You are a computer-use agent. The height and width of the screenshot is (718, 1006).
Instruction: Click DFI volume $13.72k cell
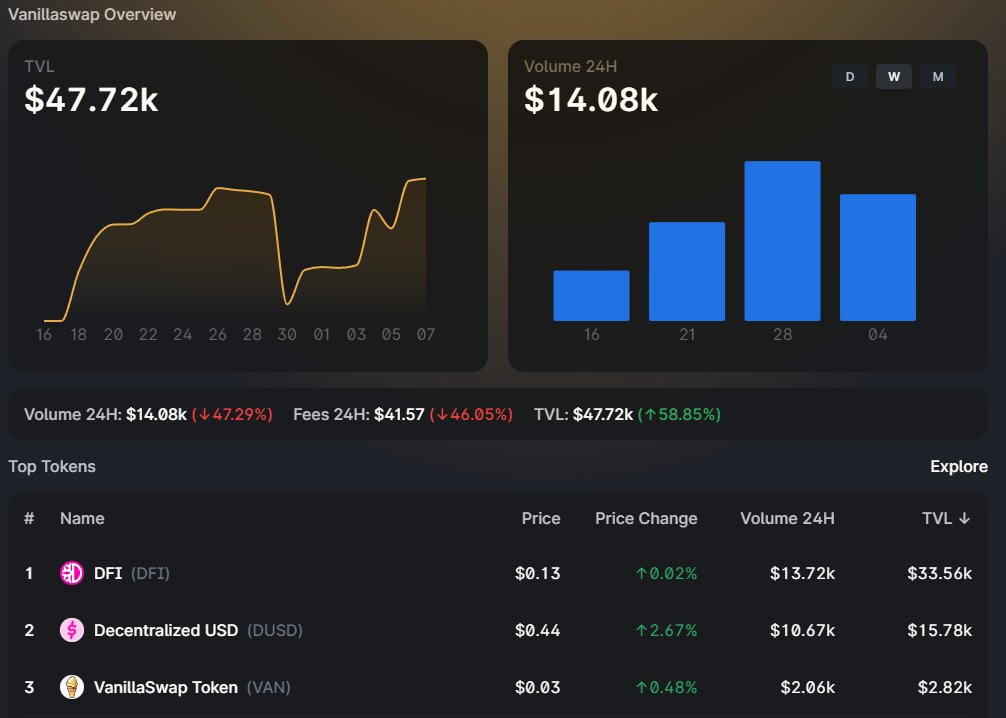click(803, 573)
